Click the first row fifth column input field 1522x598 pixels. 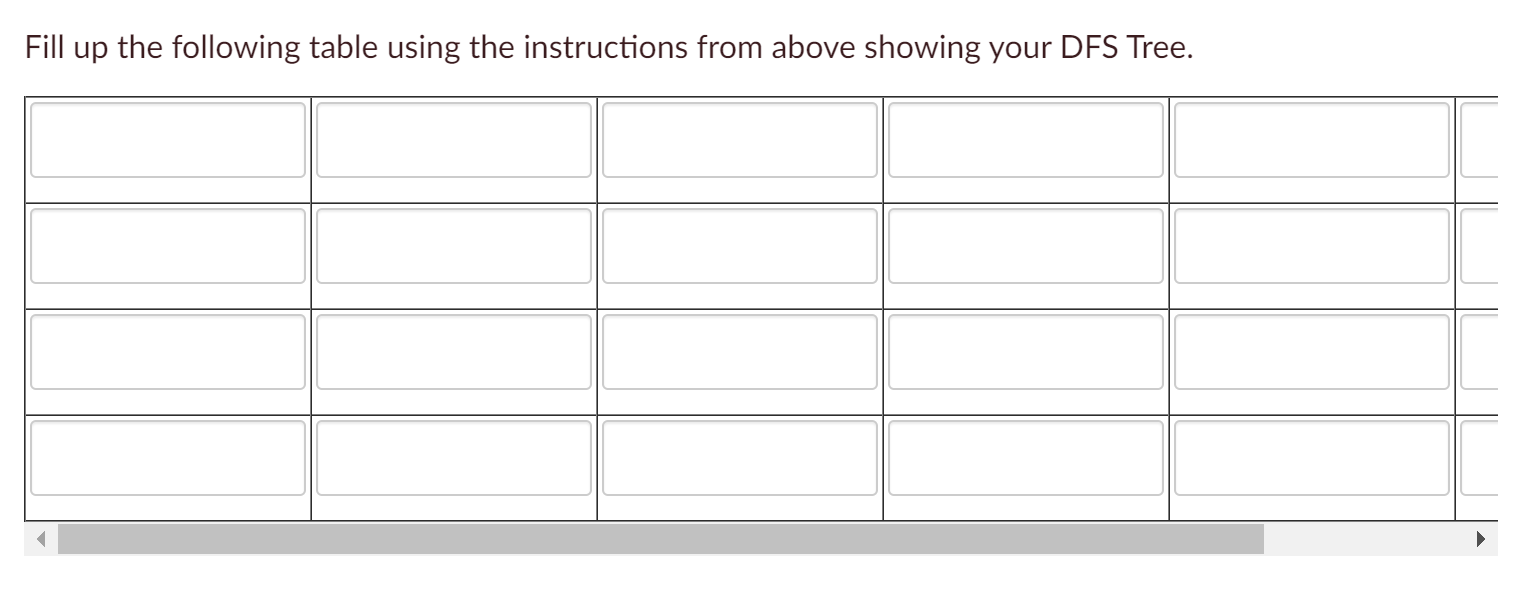[x=1311, y=140]
